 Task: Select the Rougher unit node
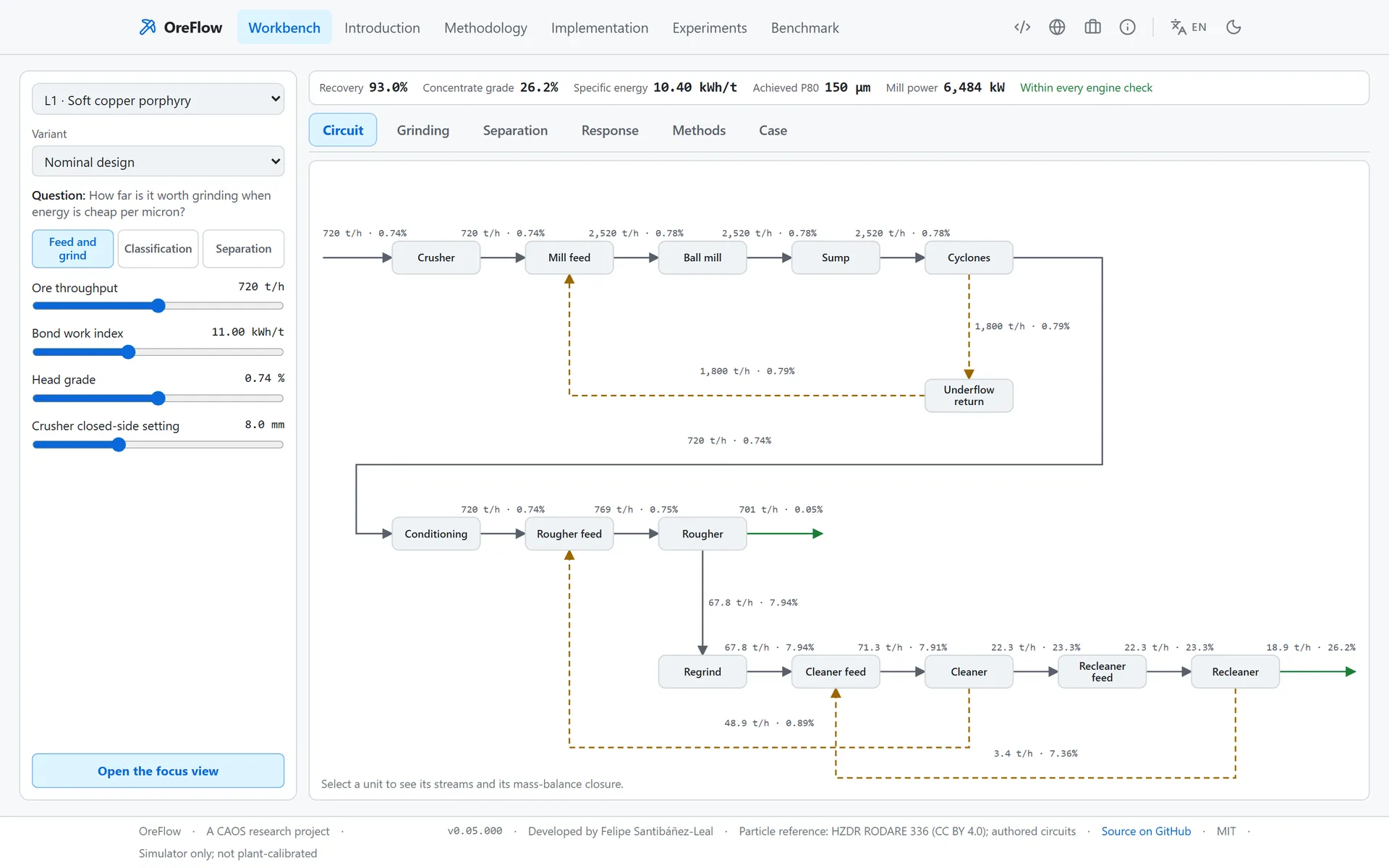click(x=702, y=534)
